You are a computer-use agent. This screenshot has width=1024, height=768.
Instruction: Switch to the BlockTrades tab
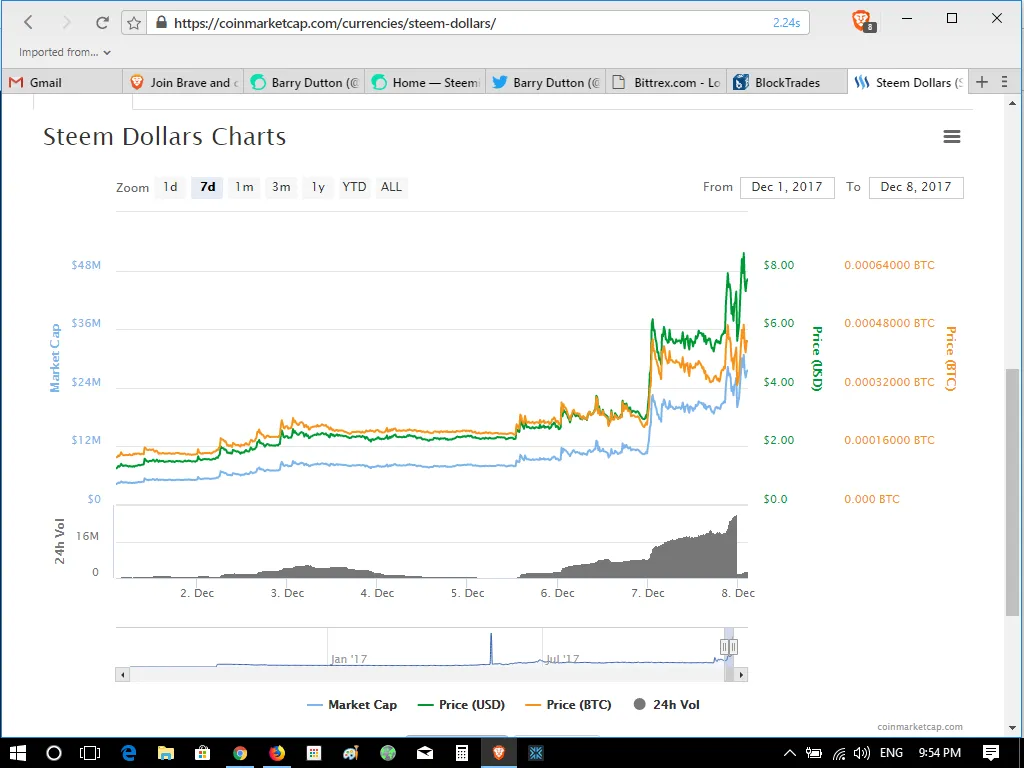tap(788, 82)
